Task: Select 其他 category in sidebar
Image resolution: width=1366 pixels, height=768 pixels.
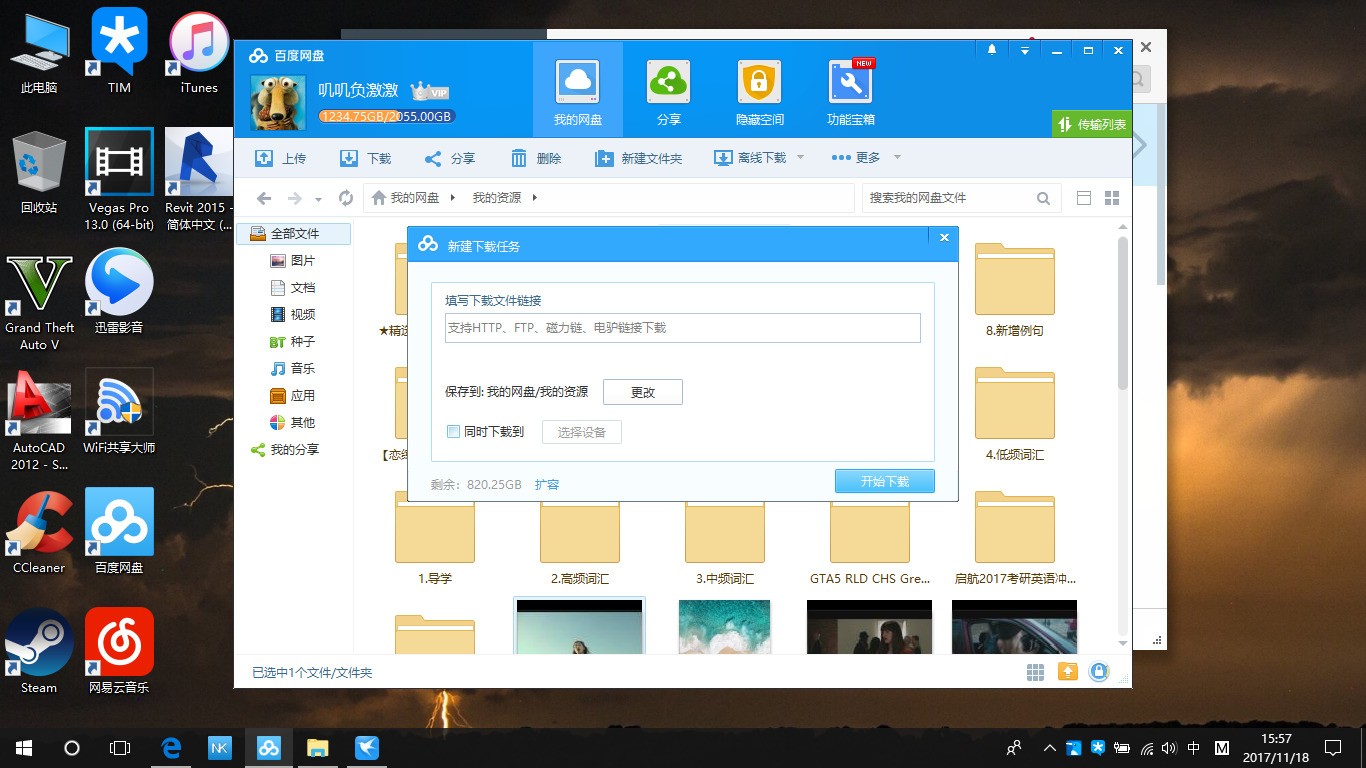Action: pos(294,423)
